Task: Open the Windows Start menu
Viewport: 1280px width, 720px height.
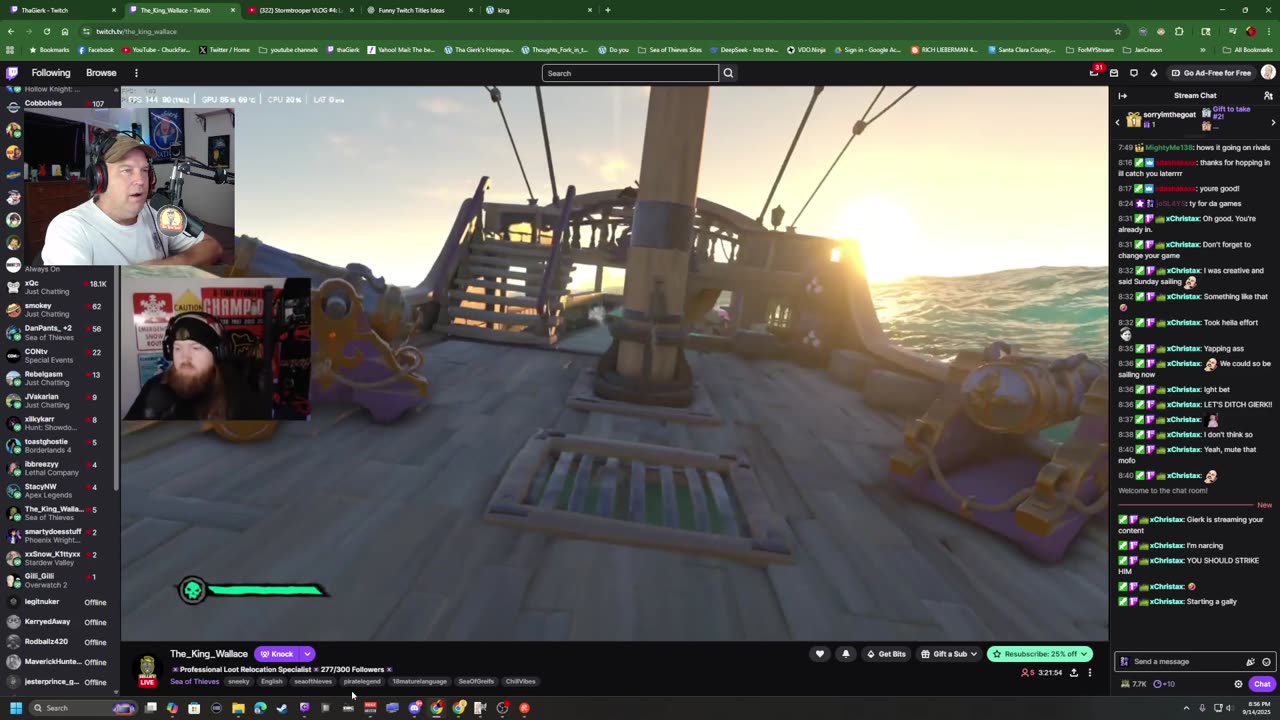Action: [15, 708]
